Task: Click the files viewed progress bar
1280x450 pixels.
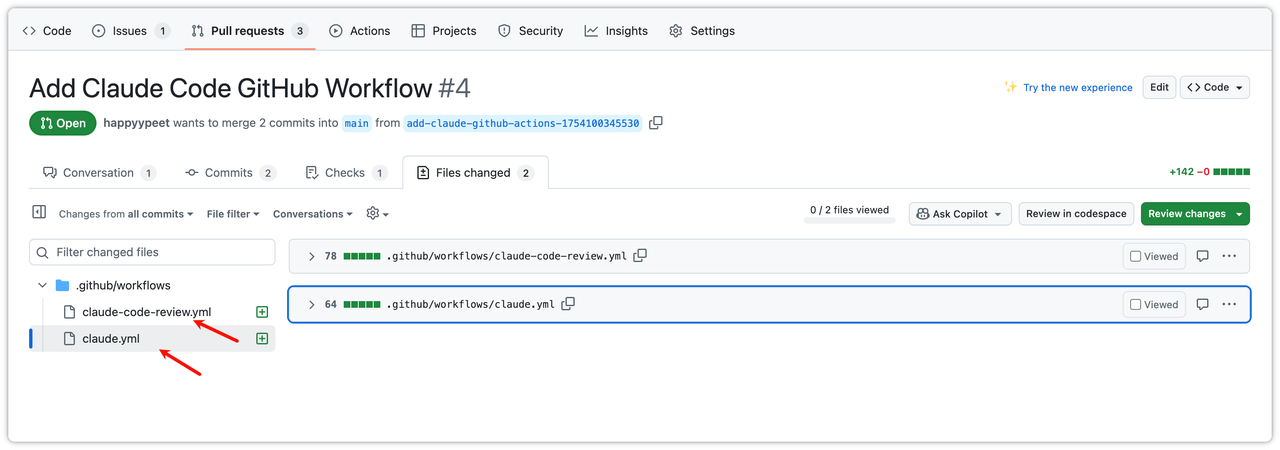Action: 849,222
